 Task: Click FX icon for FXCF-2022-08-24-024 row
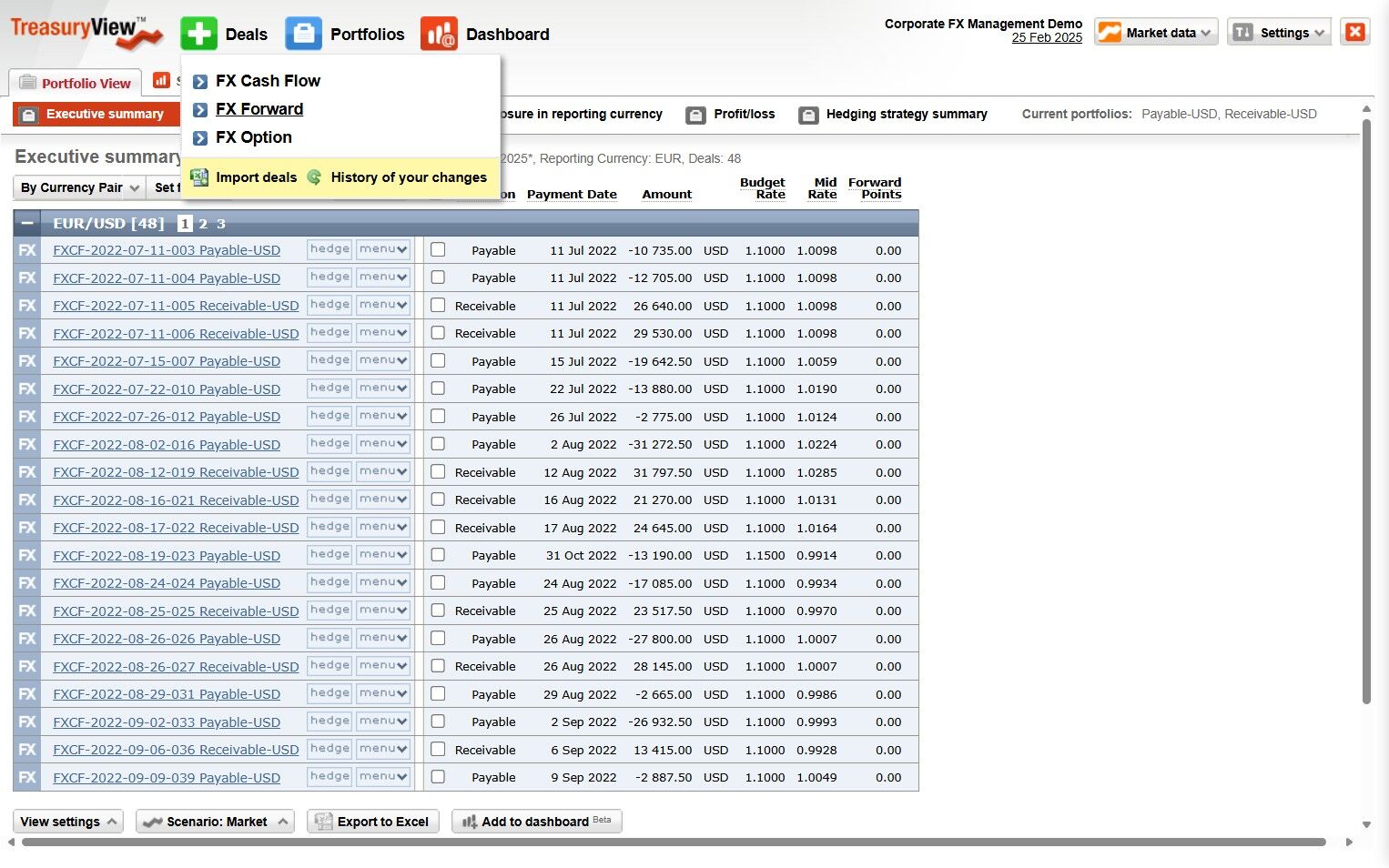27,583
